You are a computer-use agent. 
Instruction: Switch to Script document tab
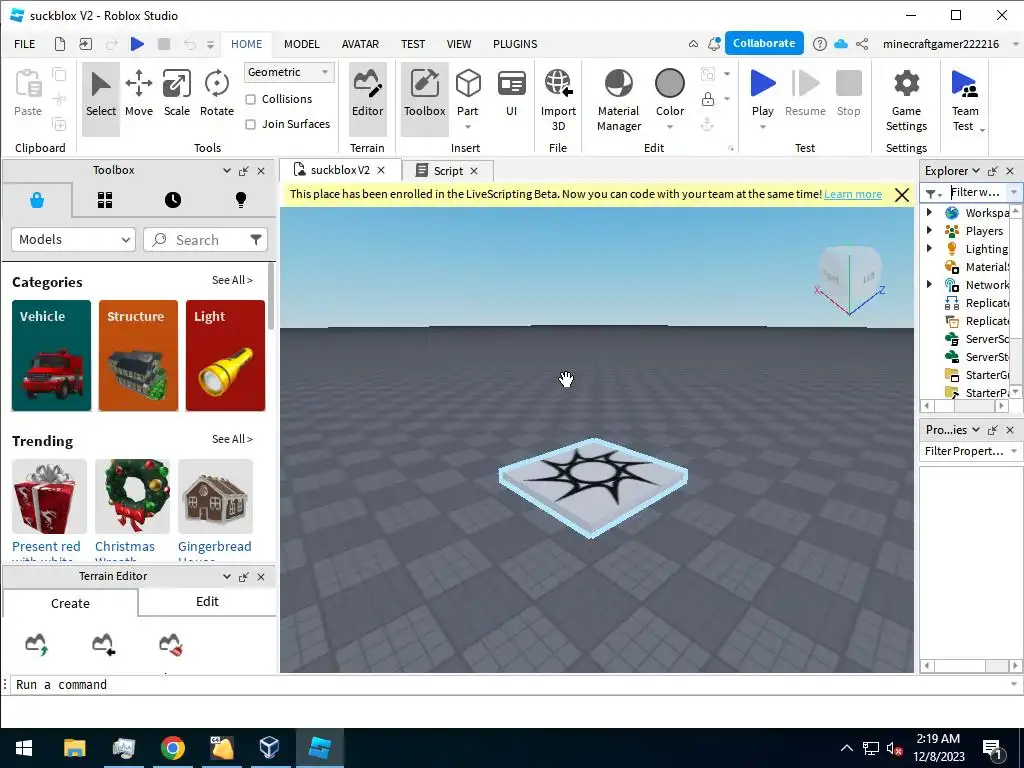447,170
